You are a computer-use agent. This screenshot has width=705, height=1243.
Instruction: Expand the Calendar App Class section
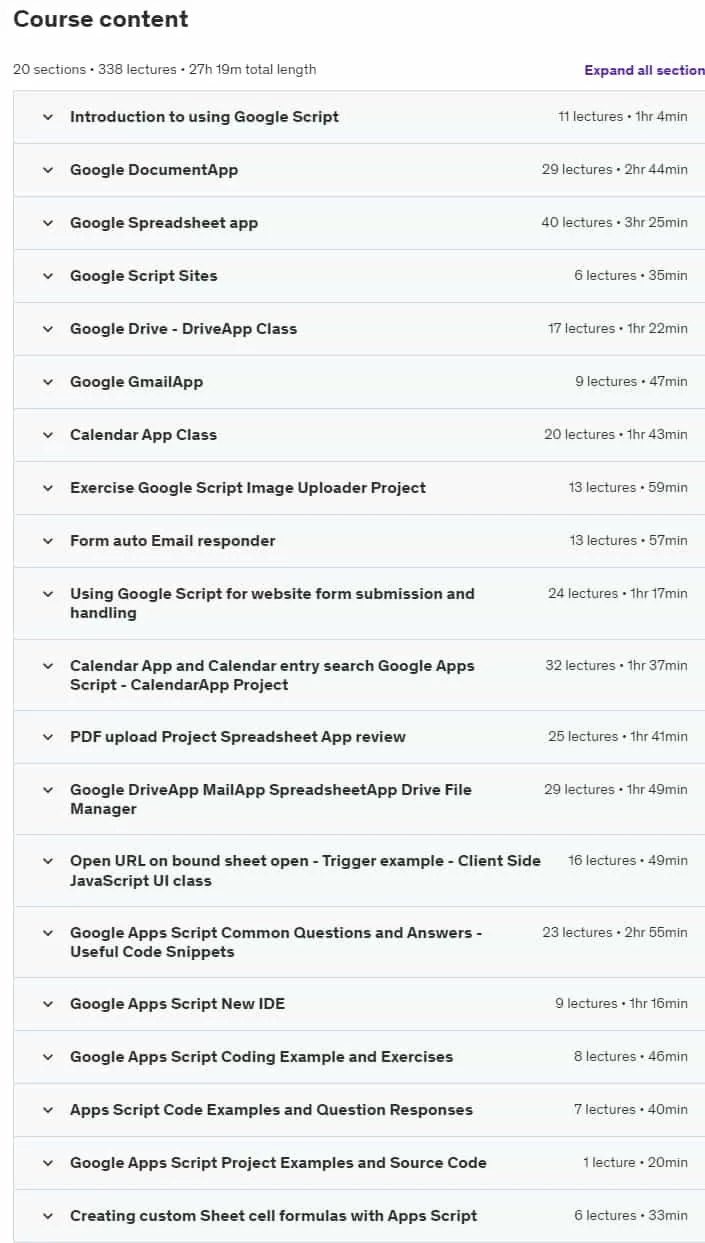click(359, 435)
